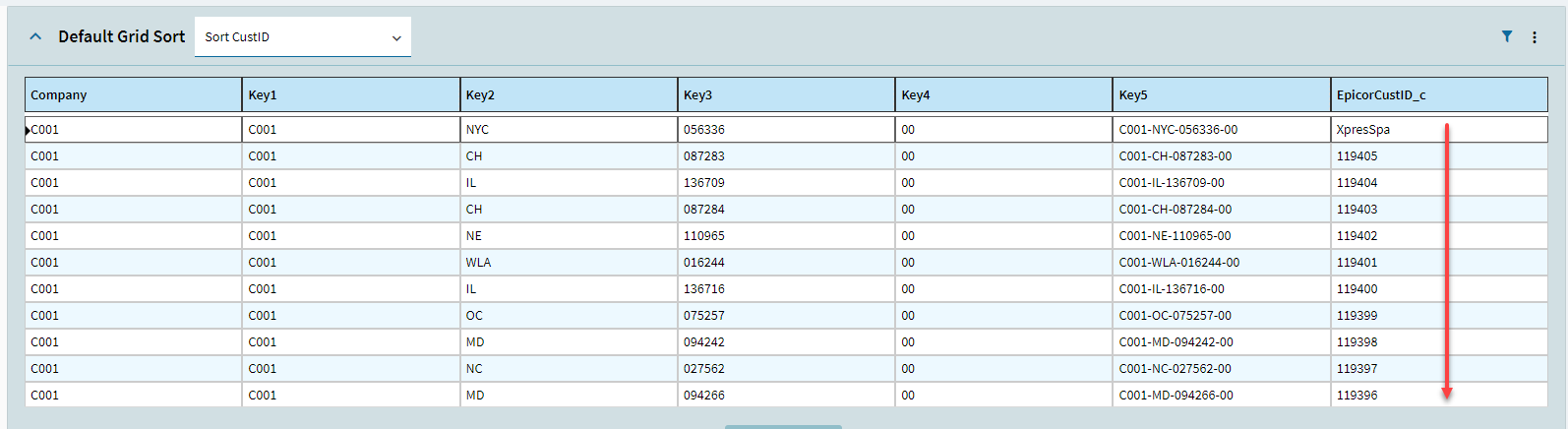This screenshot has height=429, width=1568.
Task: Select the 075257 Key3 cell
Action: pos(786,316)
